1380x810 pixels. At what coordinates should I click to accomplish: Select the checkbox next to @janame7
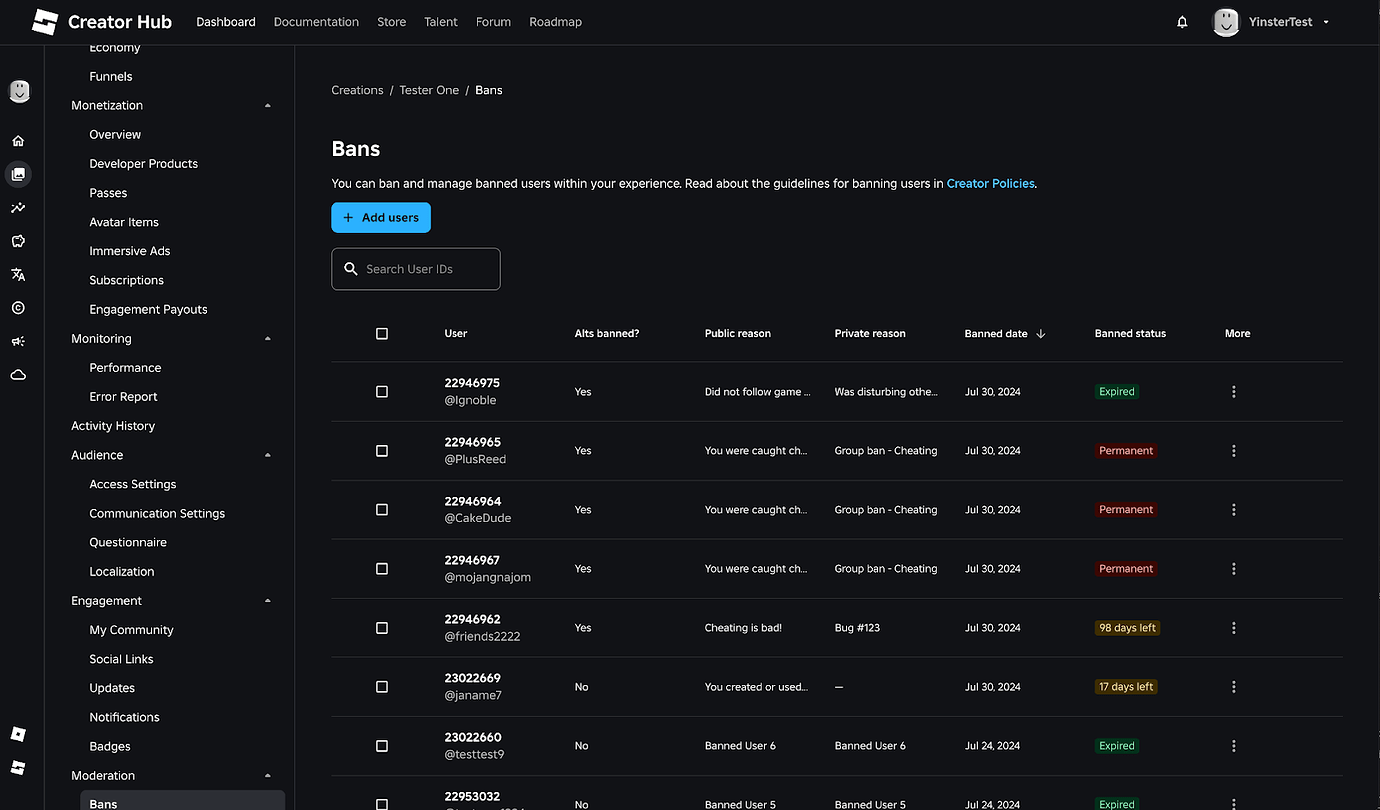click(381, 687)
